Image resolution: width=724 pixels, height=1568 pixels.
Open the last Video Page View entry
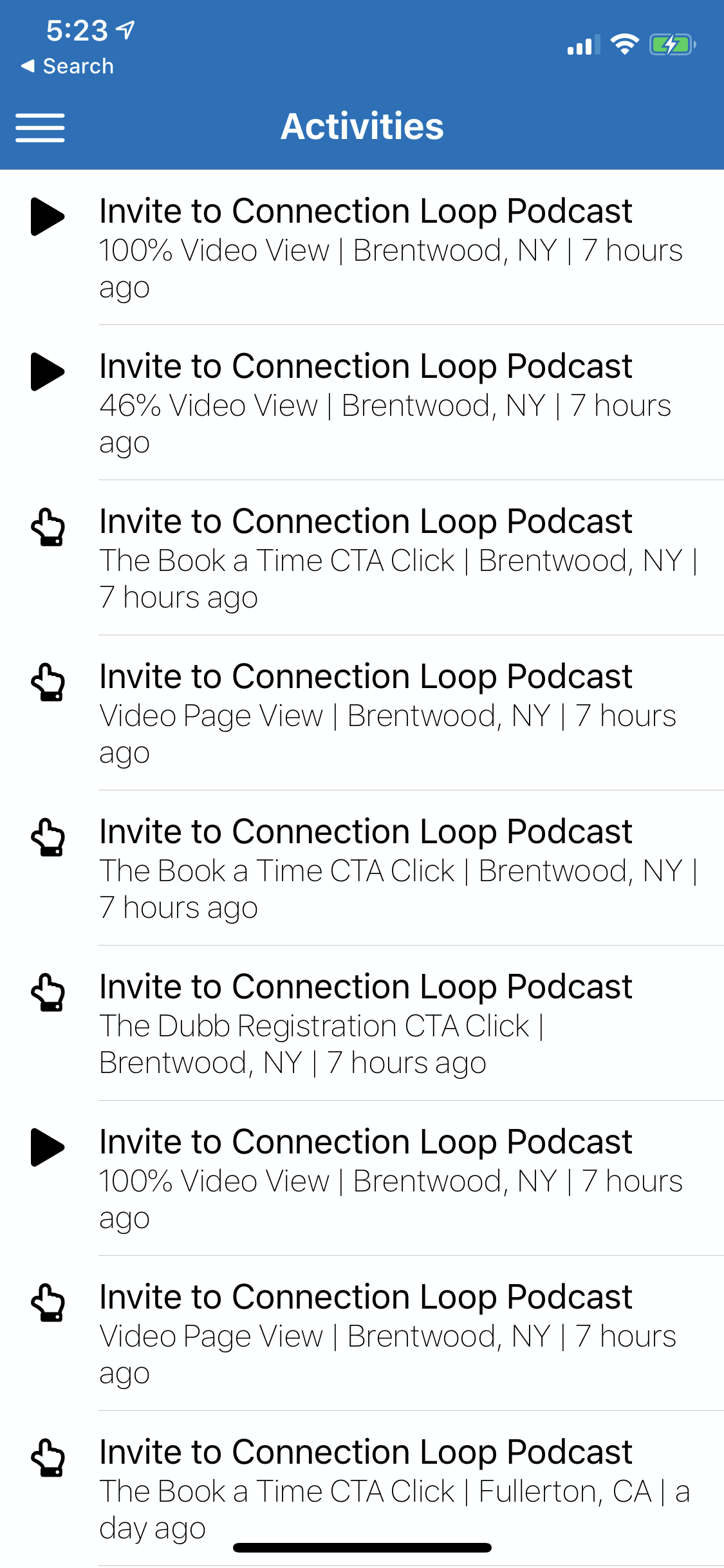coord(386,1334)
